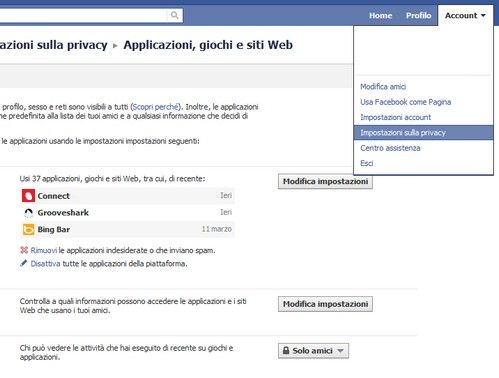The image size is (499, 378).
Task: Click the search magnifier icon
Action: click(x=174, y=15)
